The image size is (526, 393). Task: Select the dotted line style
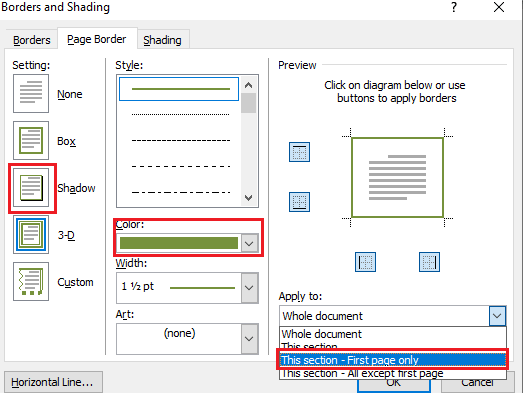point(180,114)
